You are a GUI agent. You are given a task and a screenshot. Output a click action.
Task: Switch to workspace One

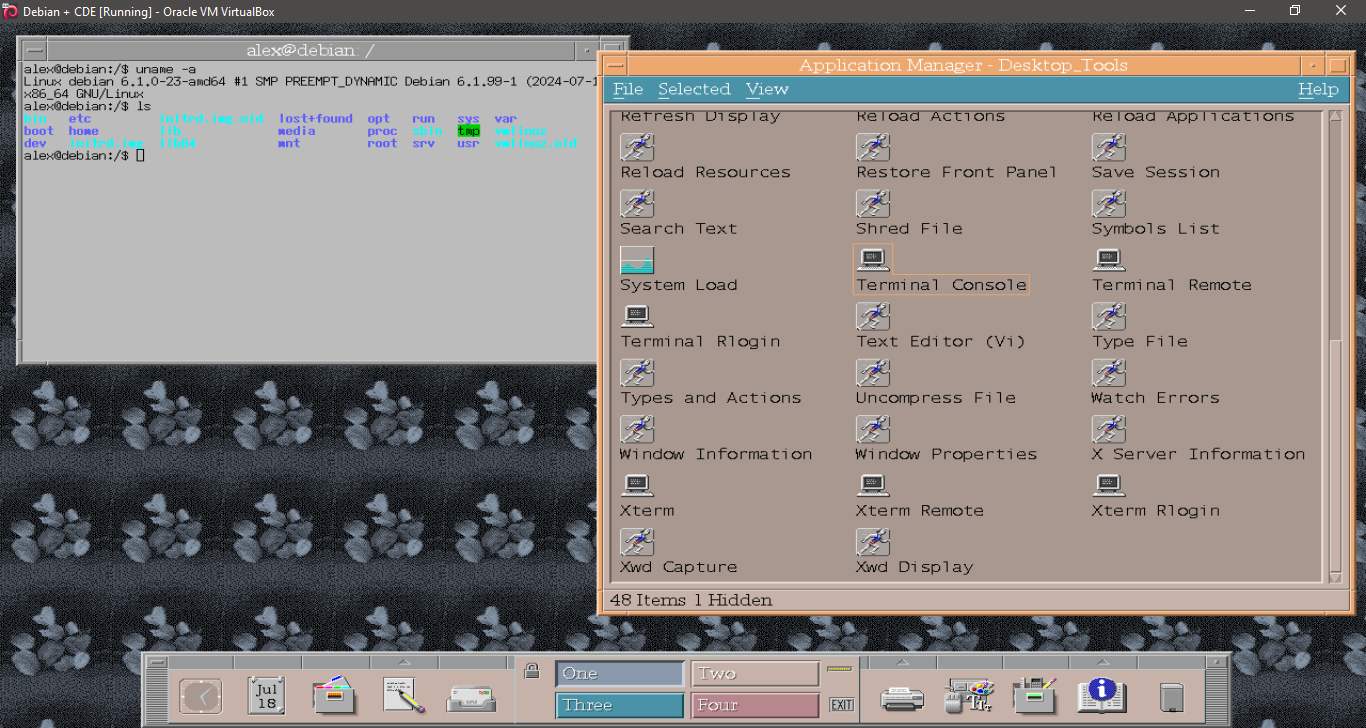[620, 674]
